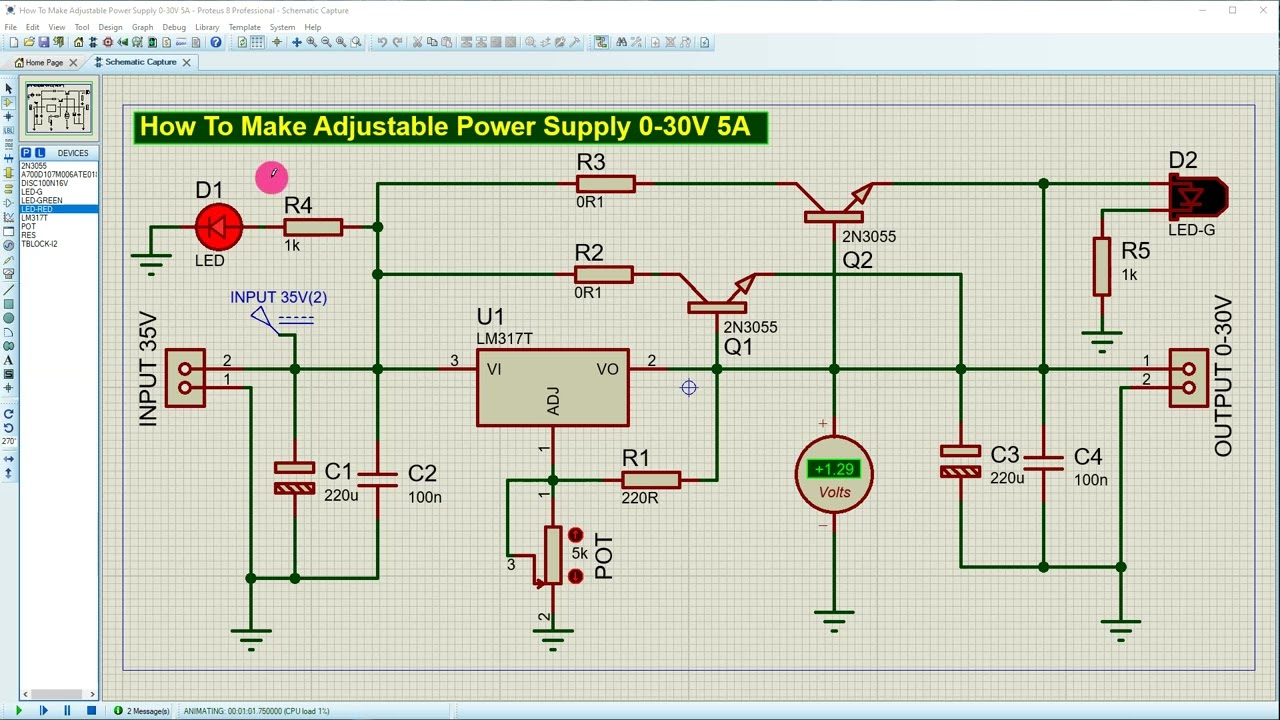The width and height of the screenshot is (1280, 720).
Task: Zoom to view entire sheet
Action: pyautogui.click(x=340, y=42)
